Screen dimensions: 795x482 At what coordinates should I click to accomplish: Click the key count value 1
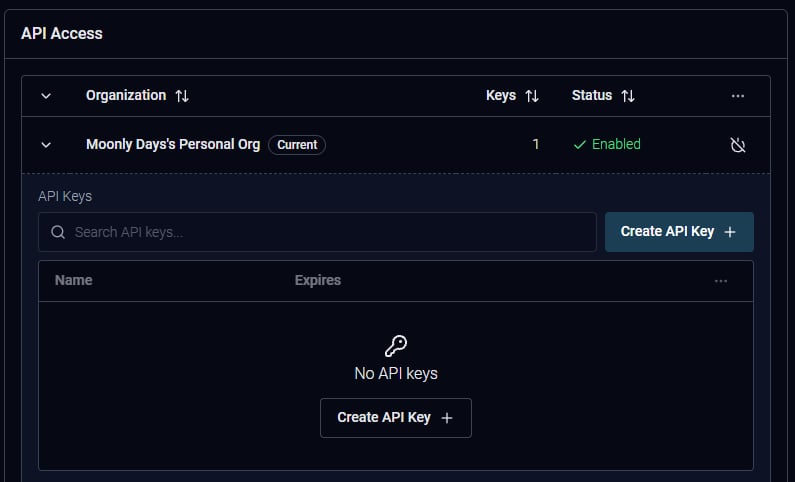(x=535, y=144)
